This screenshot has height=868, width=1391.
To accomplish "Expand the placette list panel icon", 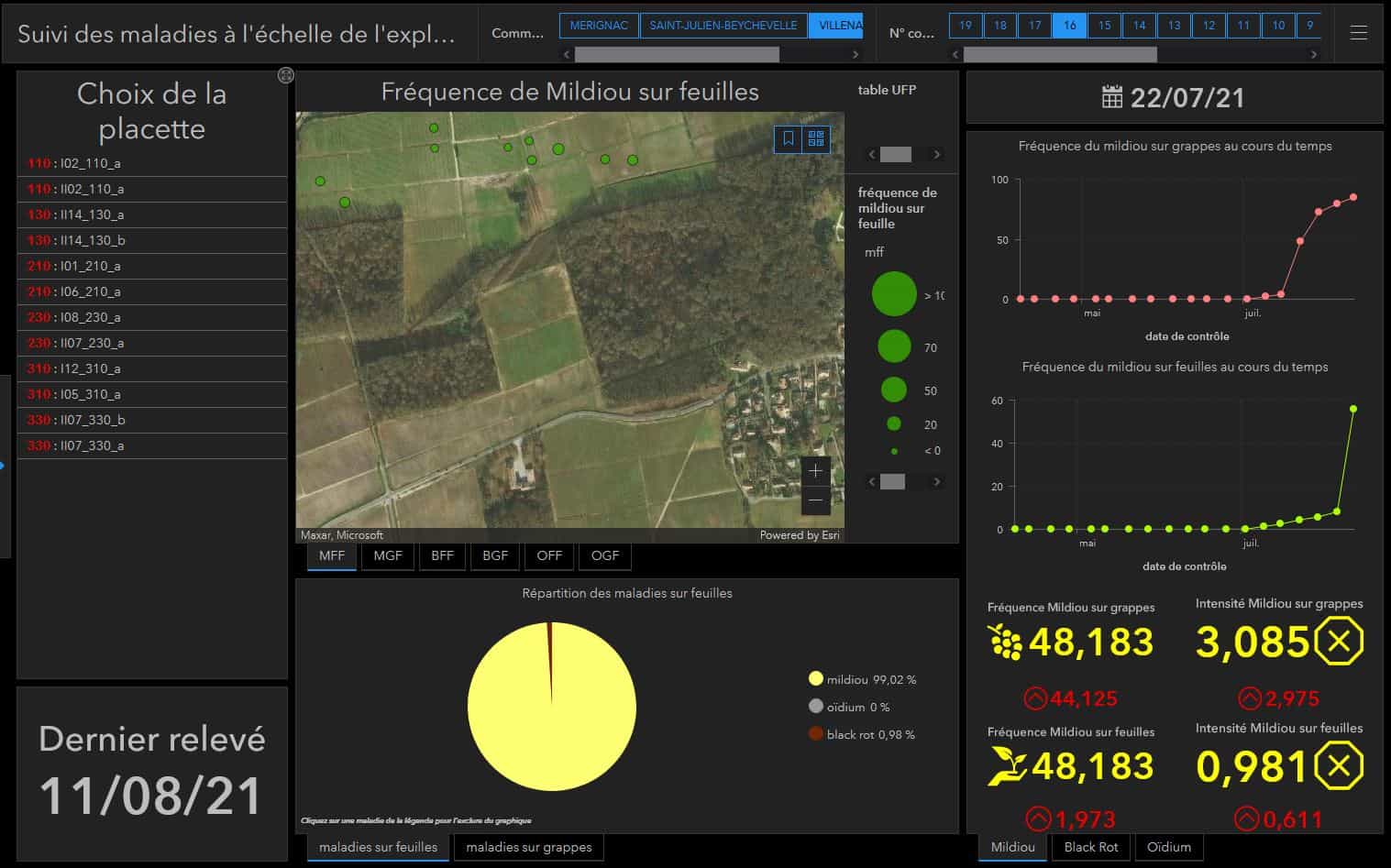I will [x=286, y=75].
